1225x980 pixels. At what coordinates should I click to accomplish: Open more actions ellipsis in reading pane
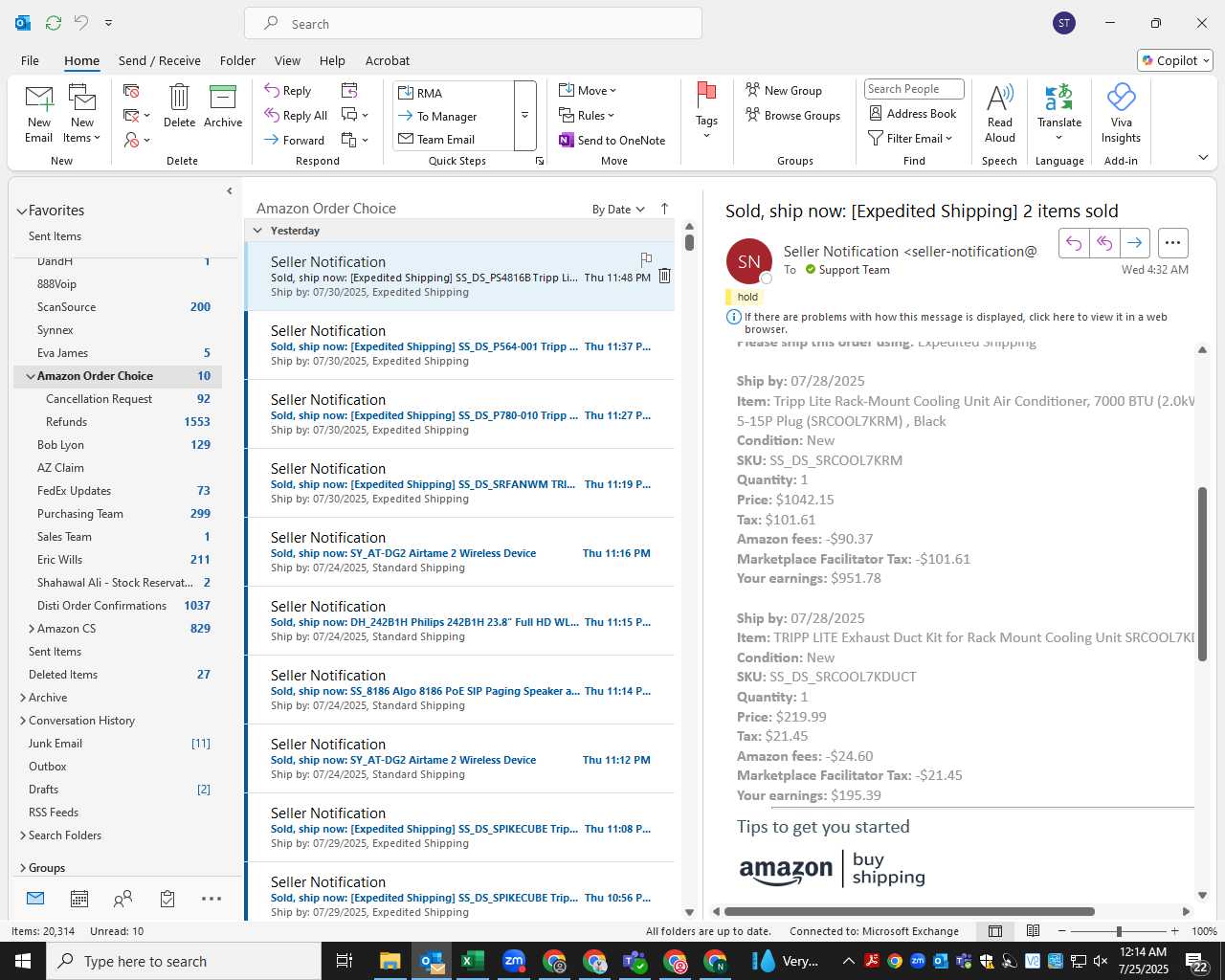(1172, 243)
